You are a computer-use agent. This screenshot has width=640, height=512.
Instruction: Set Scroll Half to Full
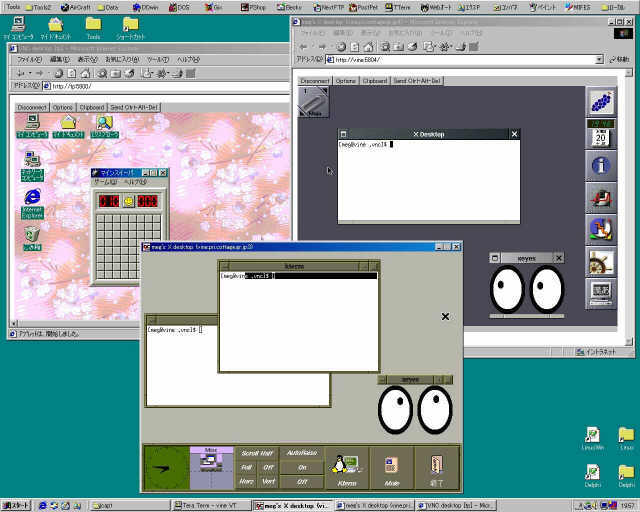pos(246,467)
